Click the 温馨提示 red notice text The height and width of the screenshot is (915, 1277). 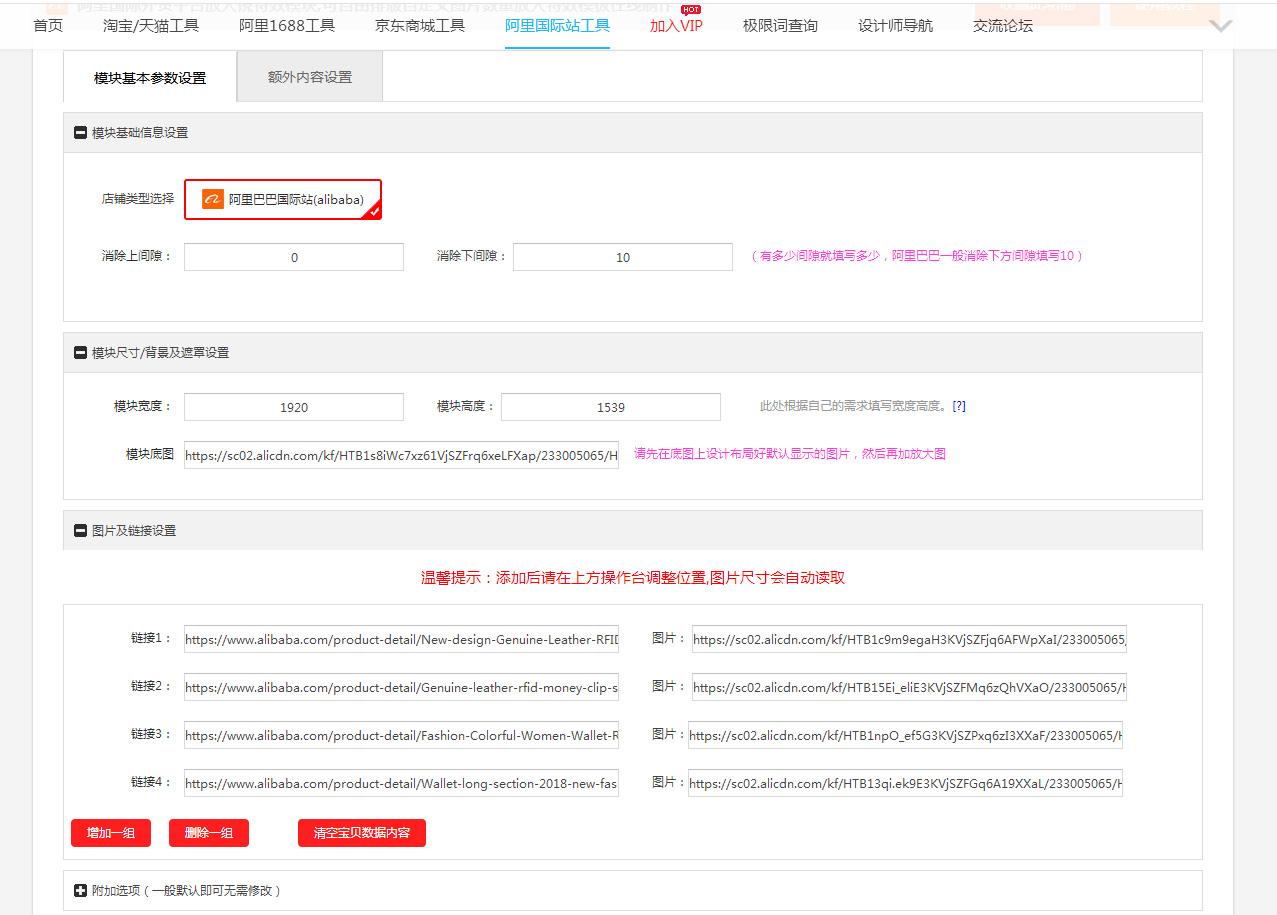633,578
